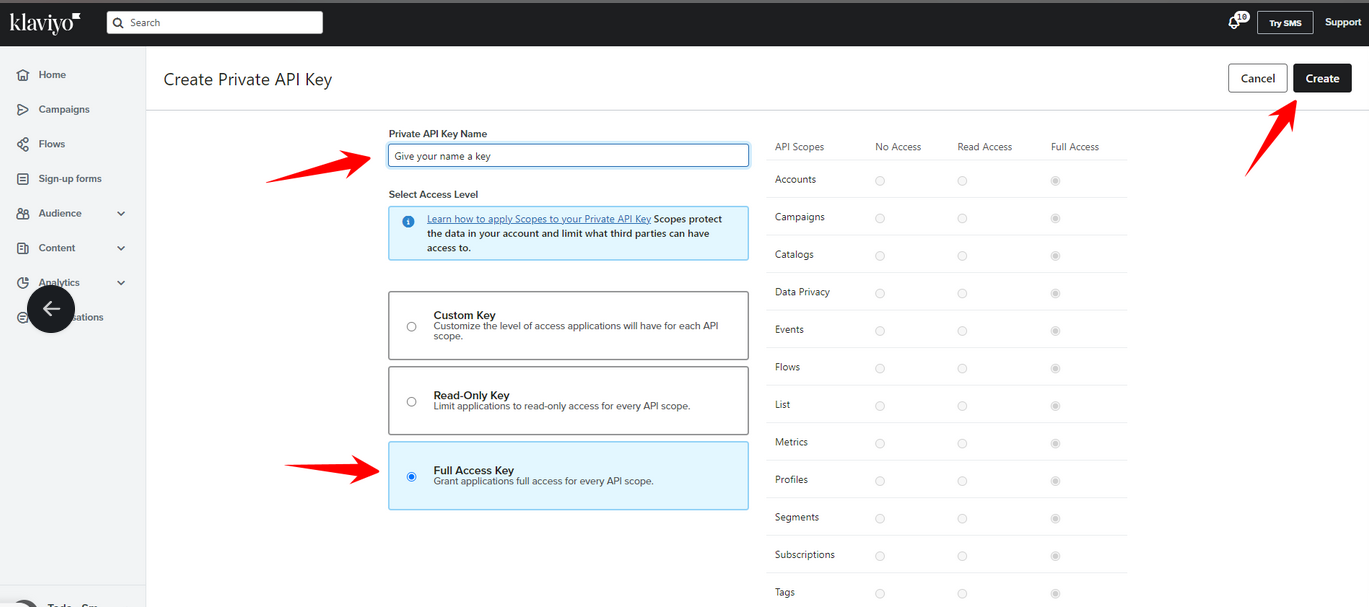
Task: Set Events scope to Read Access
Action: [x=962, y=331]
